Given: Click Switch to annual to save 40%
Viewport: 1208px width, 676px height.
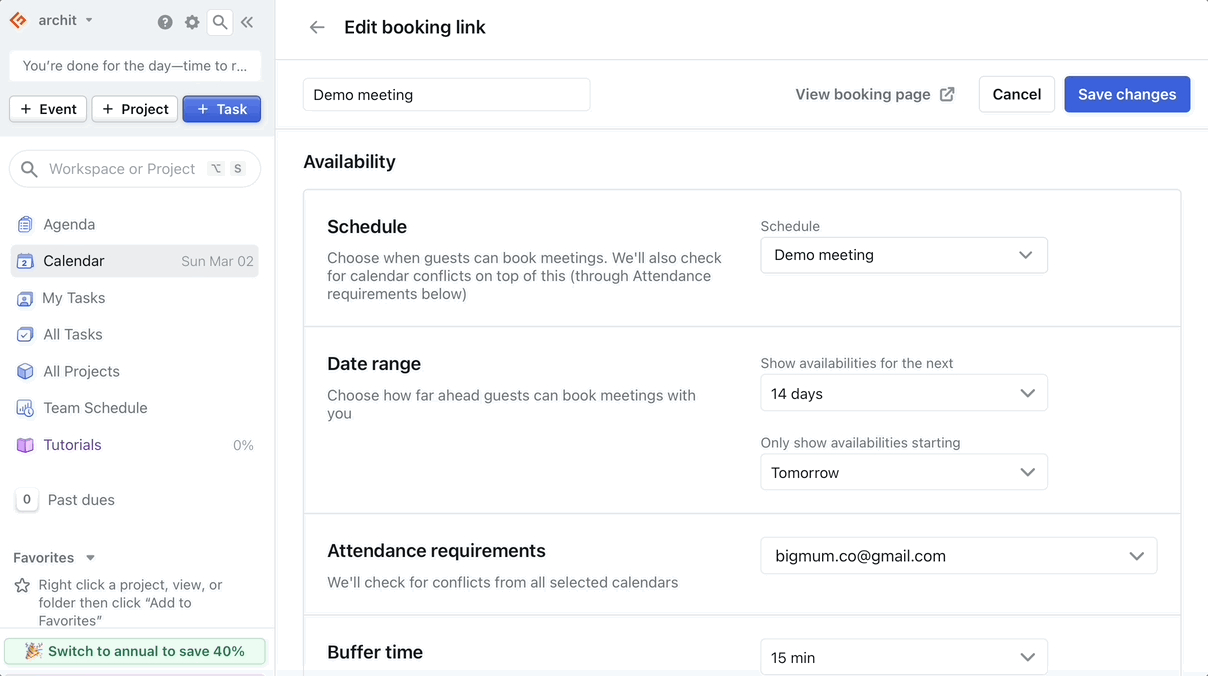Looking at the screenshot, I should click(x=135, y=650).
